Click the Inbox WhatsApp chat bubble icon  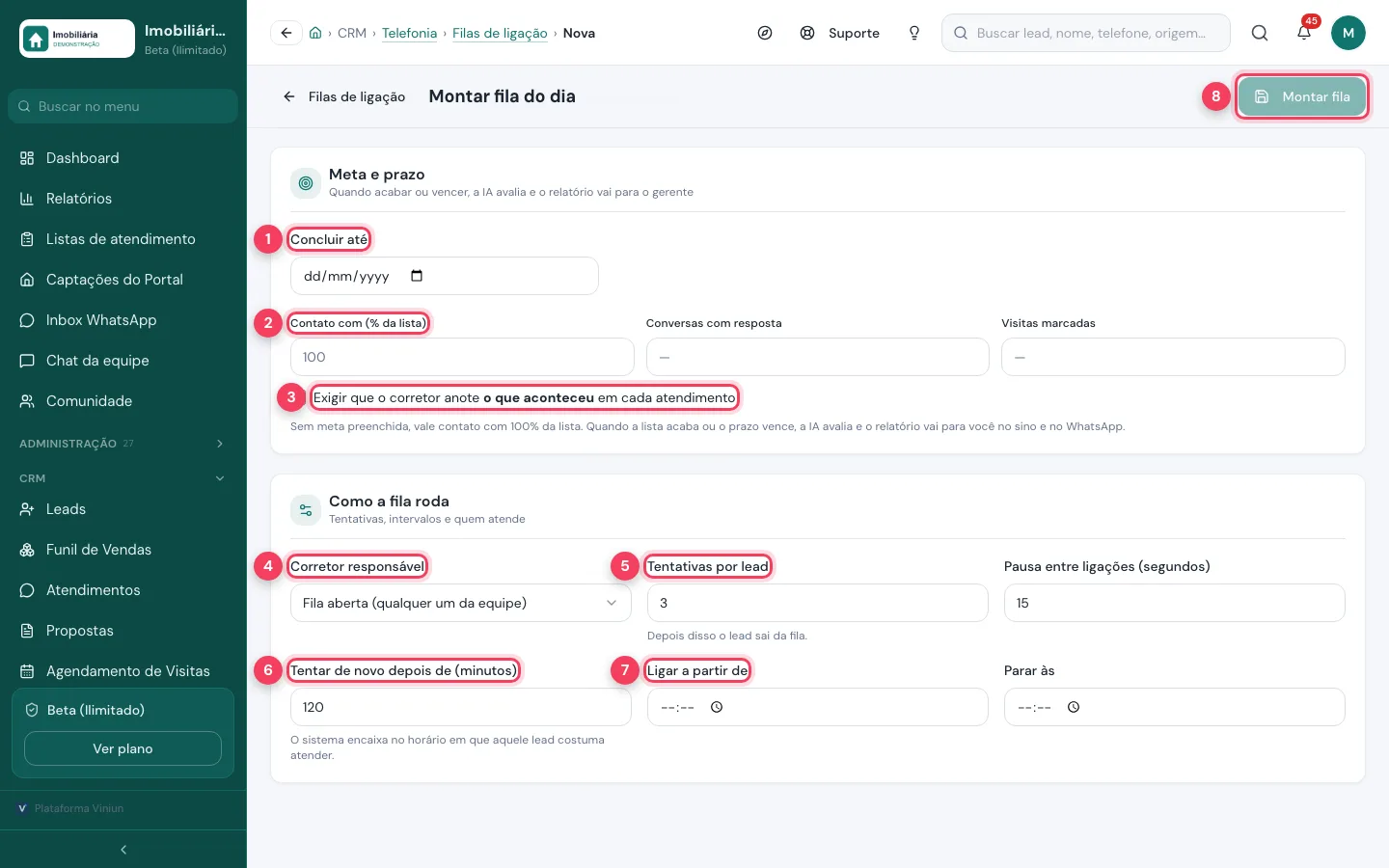click(x=27, y=320)
